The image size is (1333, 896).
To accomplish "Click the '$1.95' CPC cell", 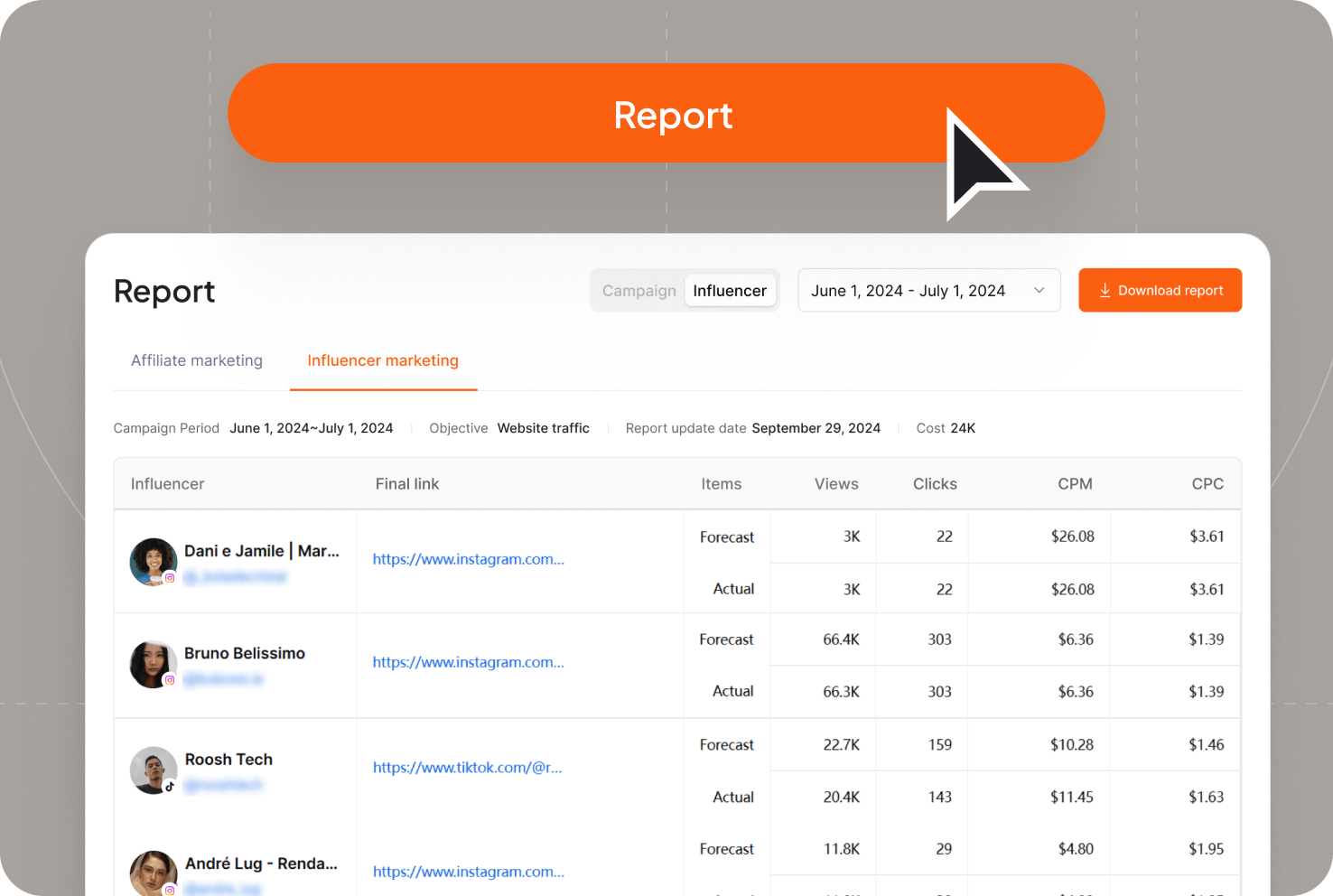I will tap(1207, 849).
